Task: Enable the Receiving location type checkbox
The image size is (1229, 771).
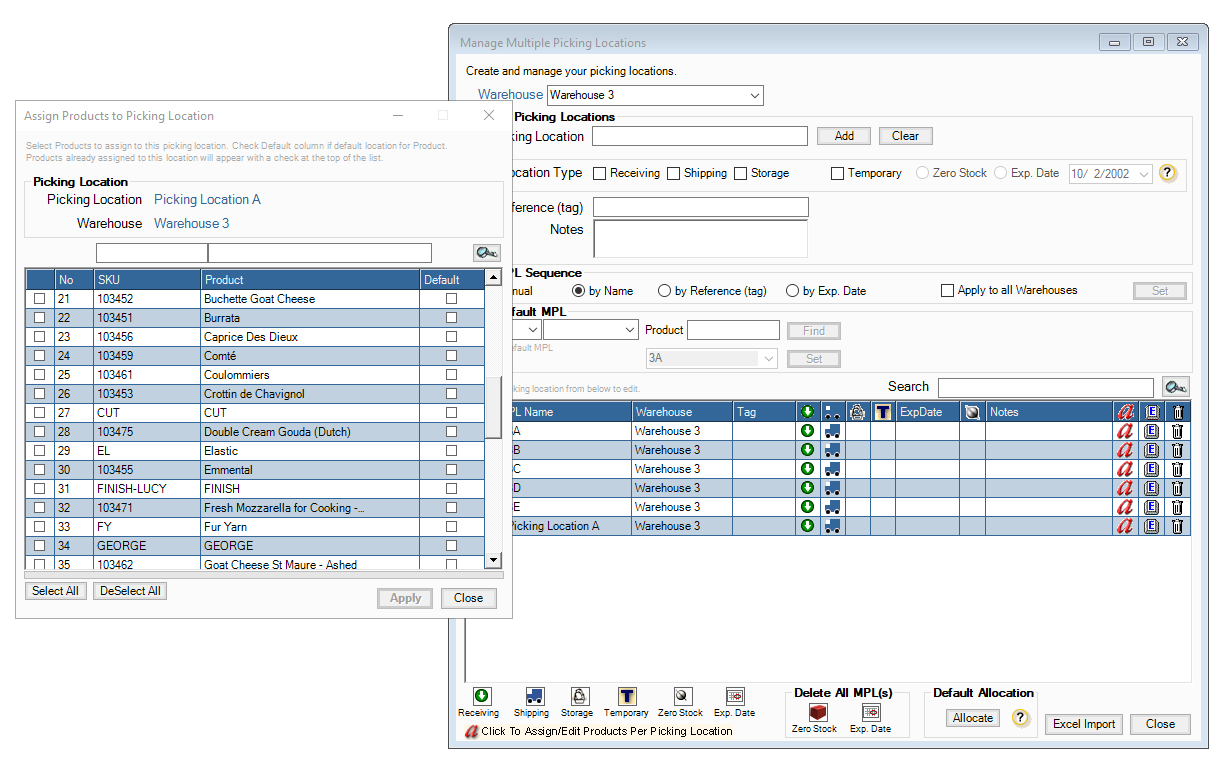Action: click(x=600, y=173)
